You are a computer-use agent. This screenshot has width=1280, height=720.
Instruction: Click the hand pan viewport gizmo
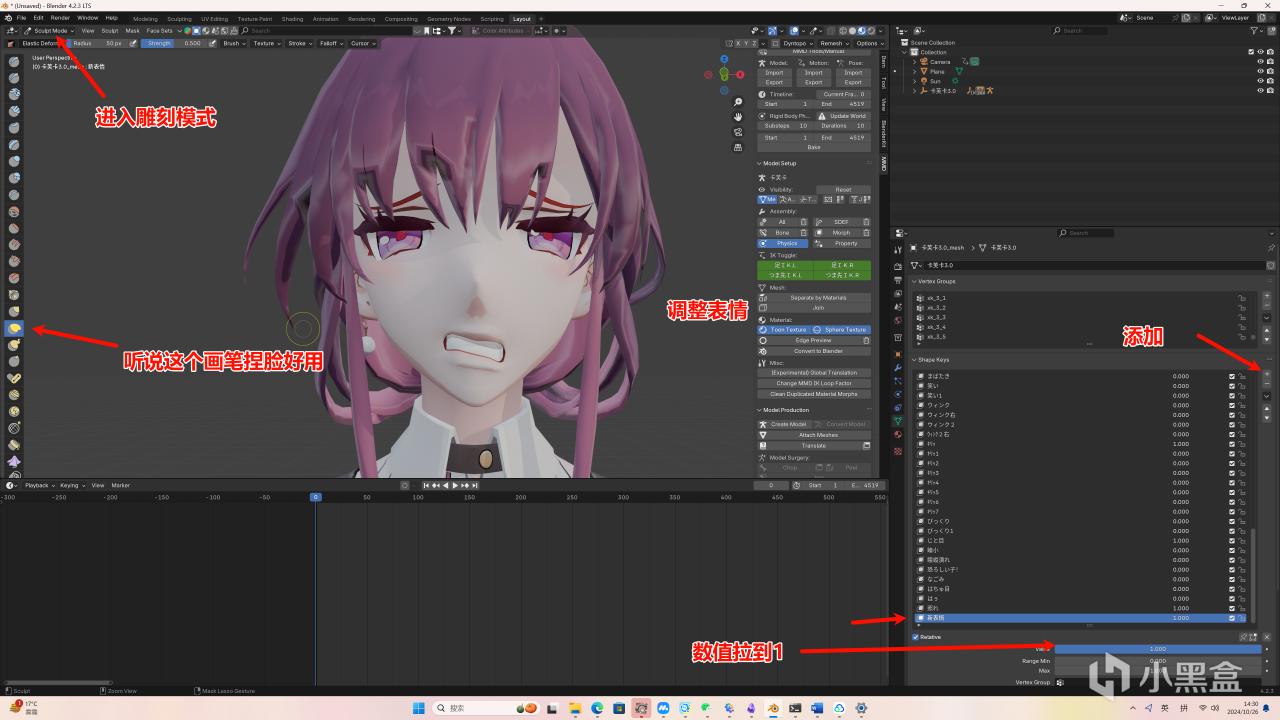click(x=737, y=117)
